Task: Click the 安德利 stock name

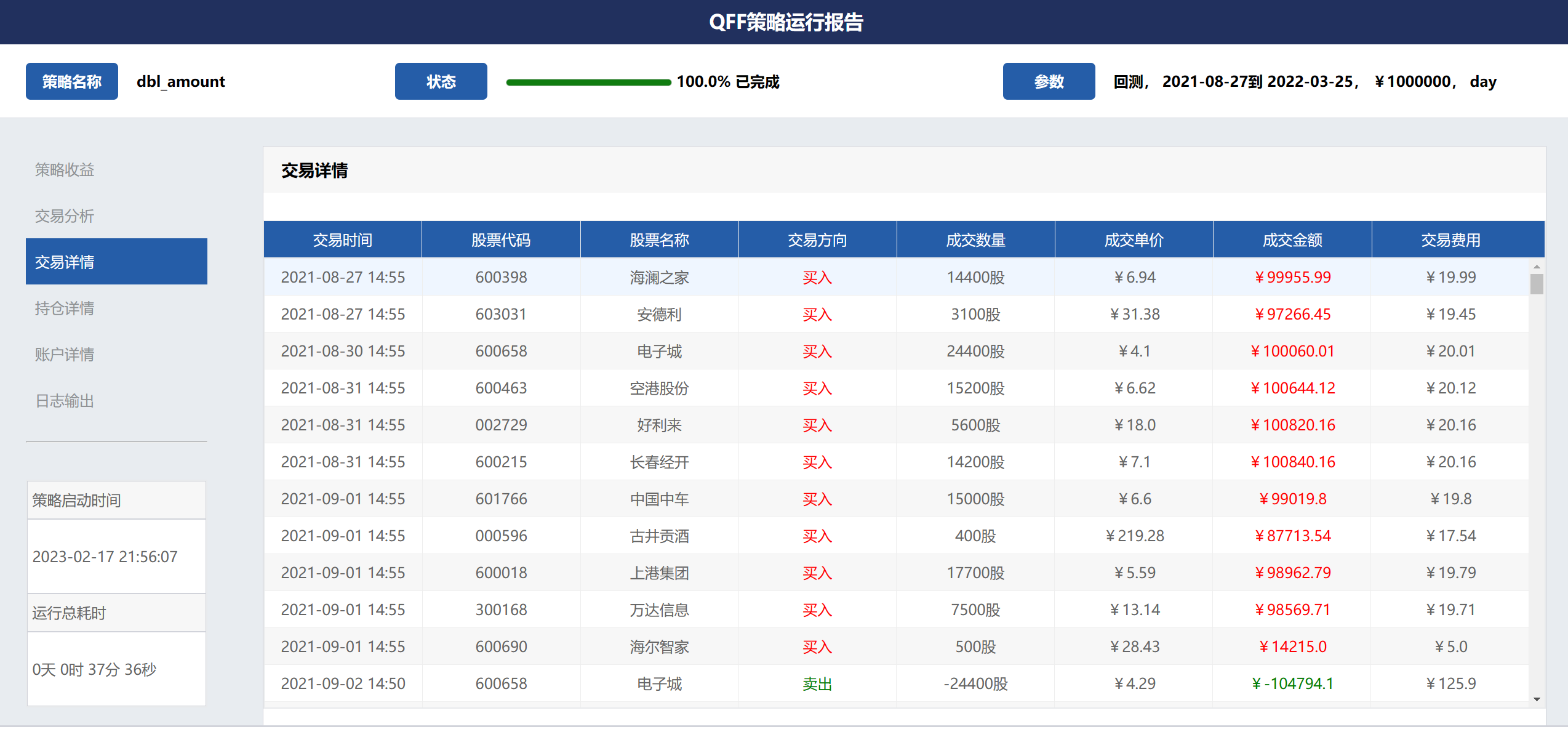Action: pos(659,314)
